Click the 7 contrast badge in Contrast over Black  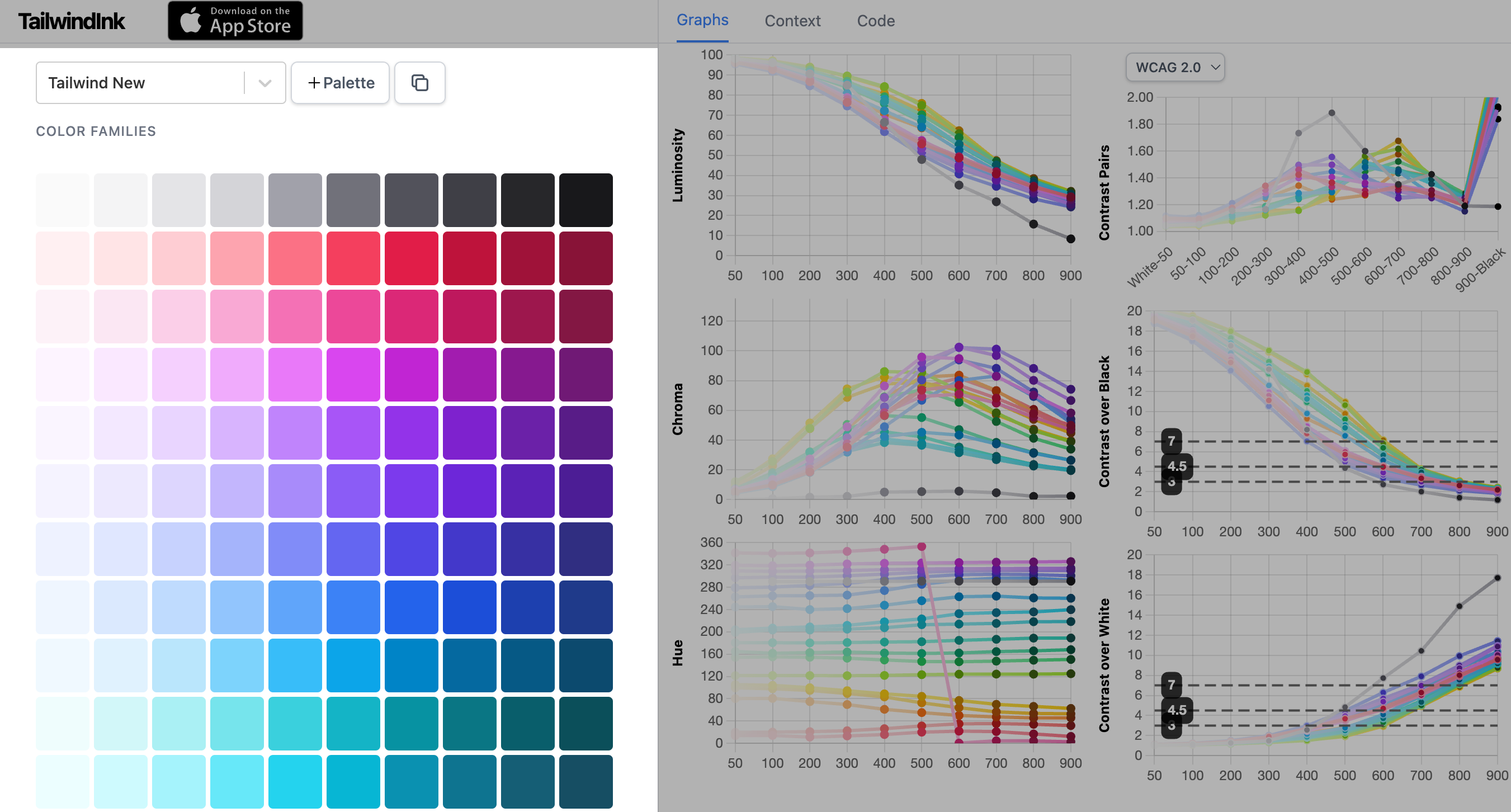coord(1171,441)
